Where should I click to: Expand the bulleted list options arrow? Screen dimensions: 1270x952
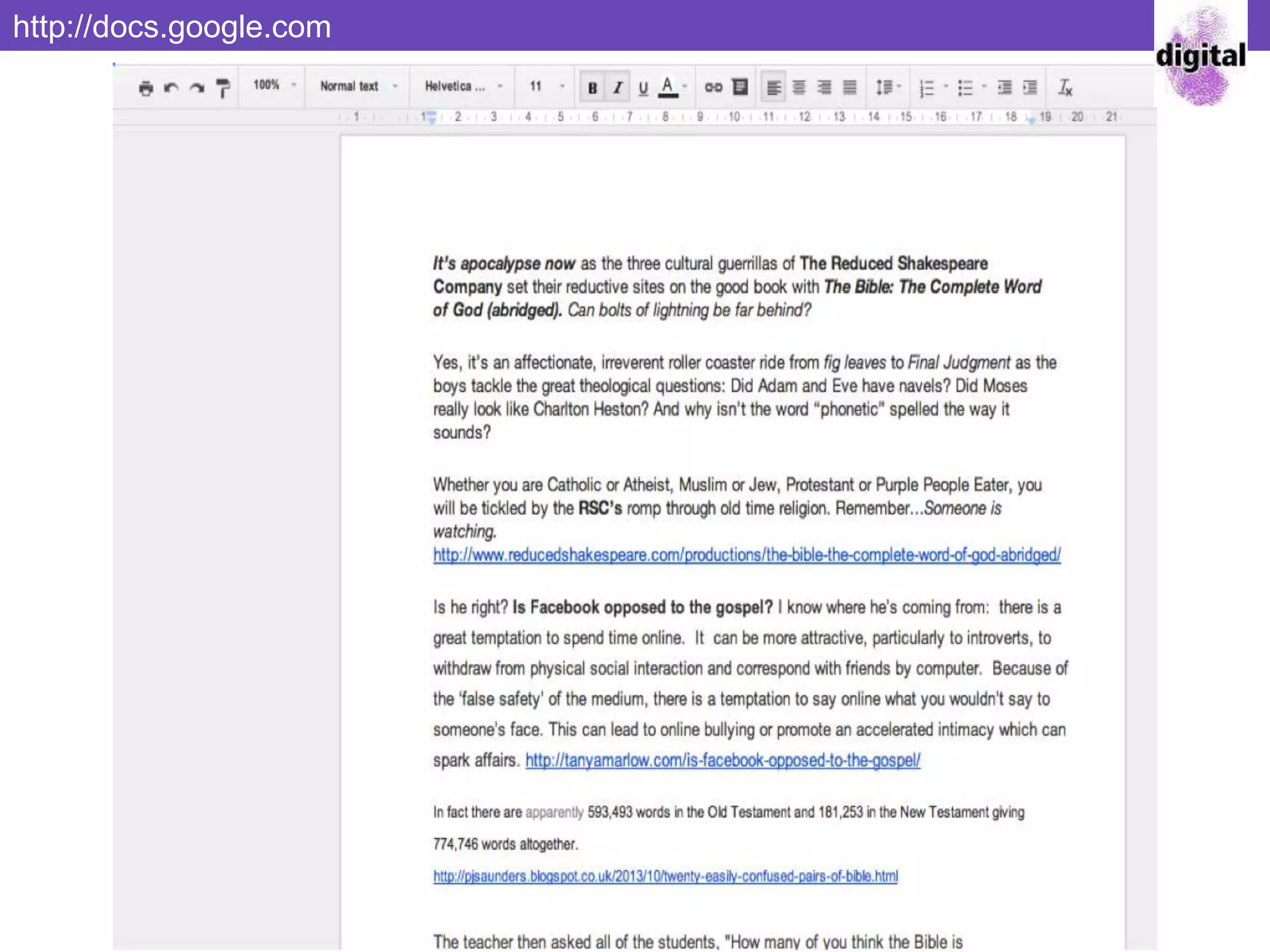point(984,87)
